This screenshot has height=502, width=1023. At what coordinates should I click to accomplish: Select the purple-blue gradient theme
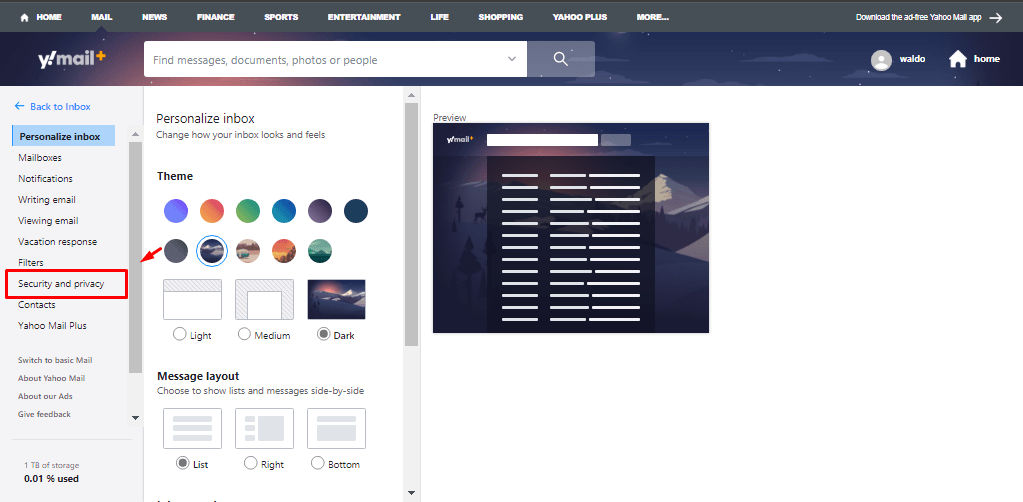[176, 211]
